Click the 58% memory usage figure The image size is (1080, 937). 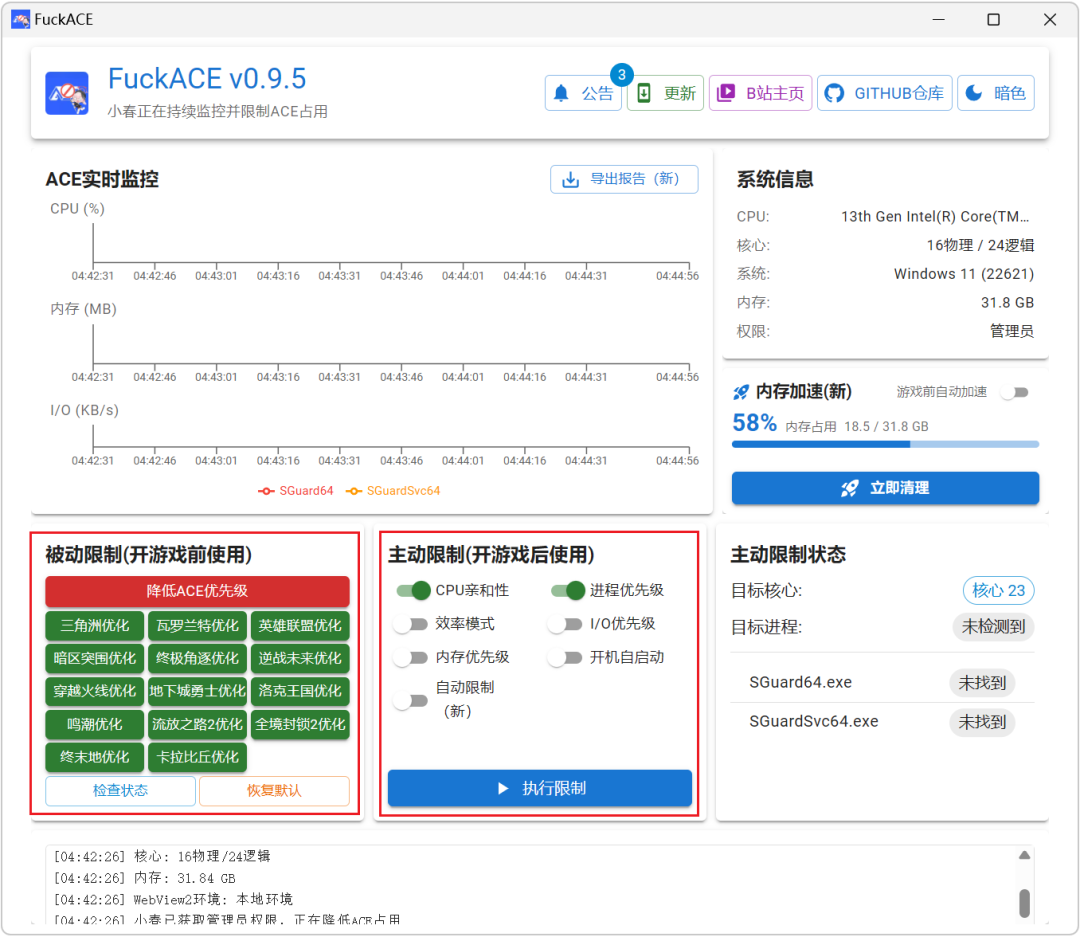click(x=754, y=422)
